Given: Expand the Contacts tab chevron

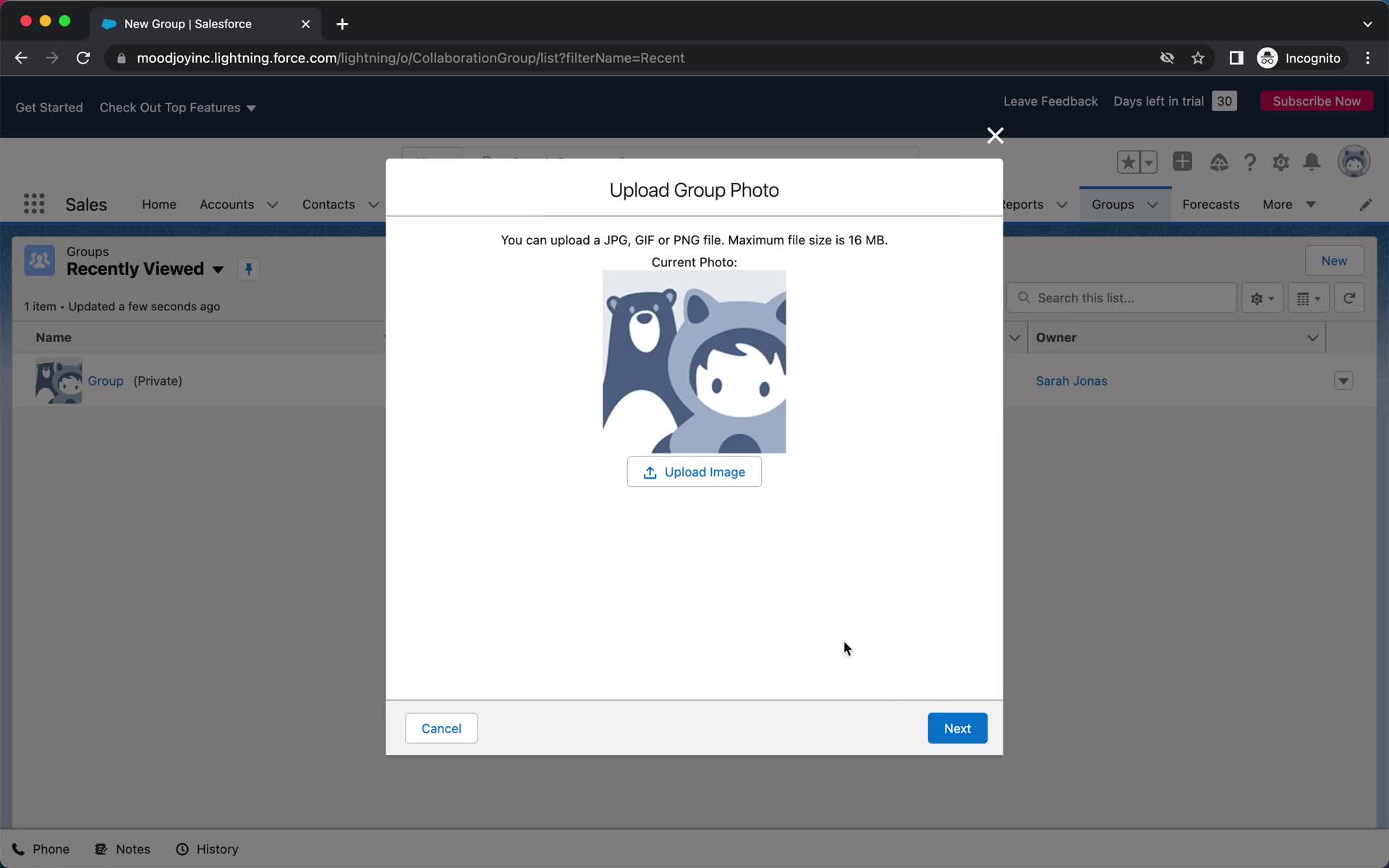Looking at the screenshot, I should click(x=373, y=205).
